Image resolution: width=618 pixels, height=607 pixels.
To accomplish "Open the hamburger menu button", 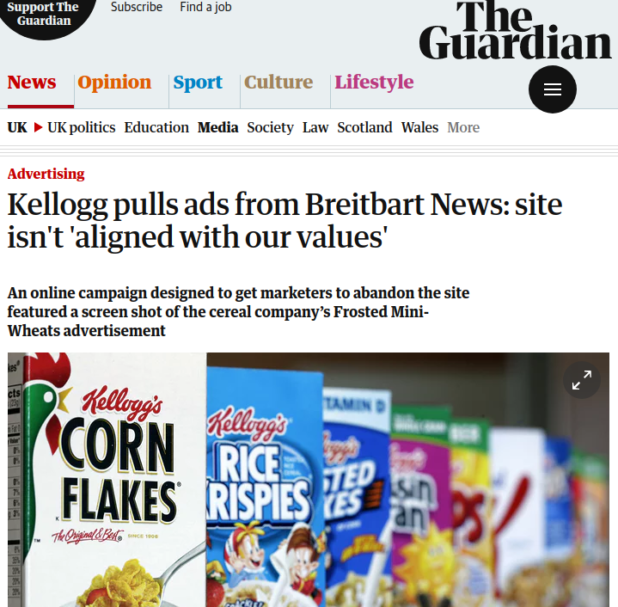I will coord(552,89).
